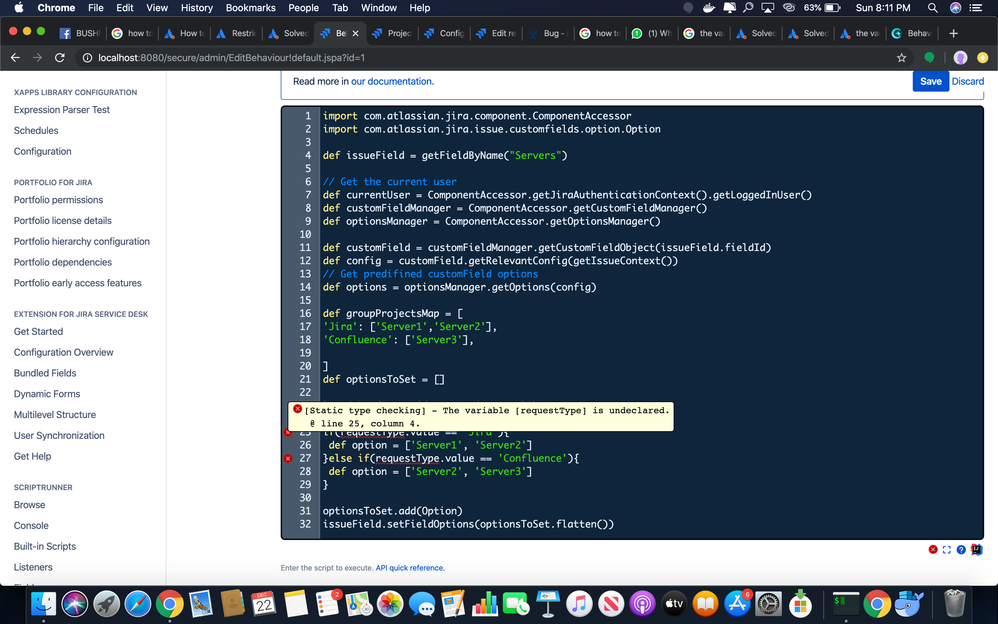The image size is (998, 624).
Task: Navigate back using the browser back arrow
Action: (14, 58)
